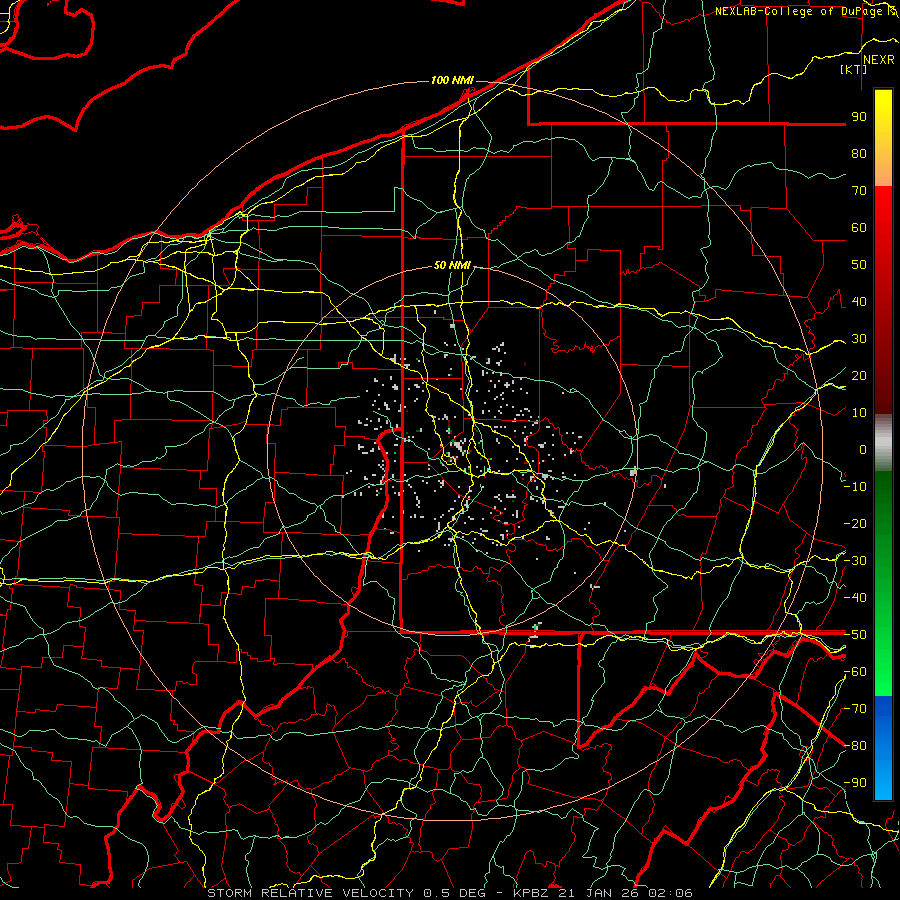Select the -50 value on velocity scale

(x=855, y=635)
